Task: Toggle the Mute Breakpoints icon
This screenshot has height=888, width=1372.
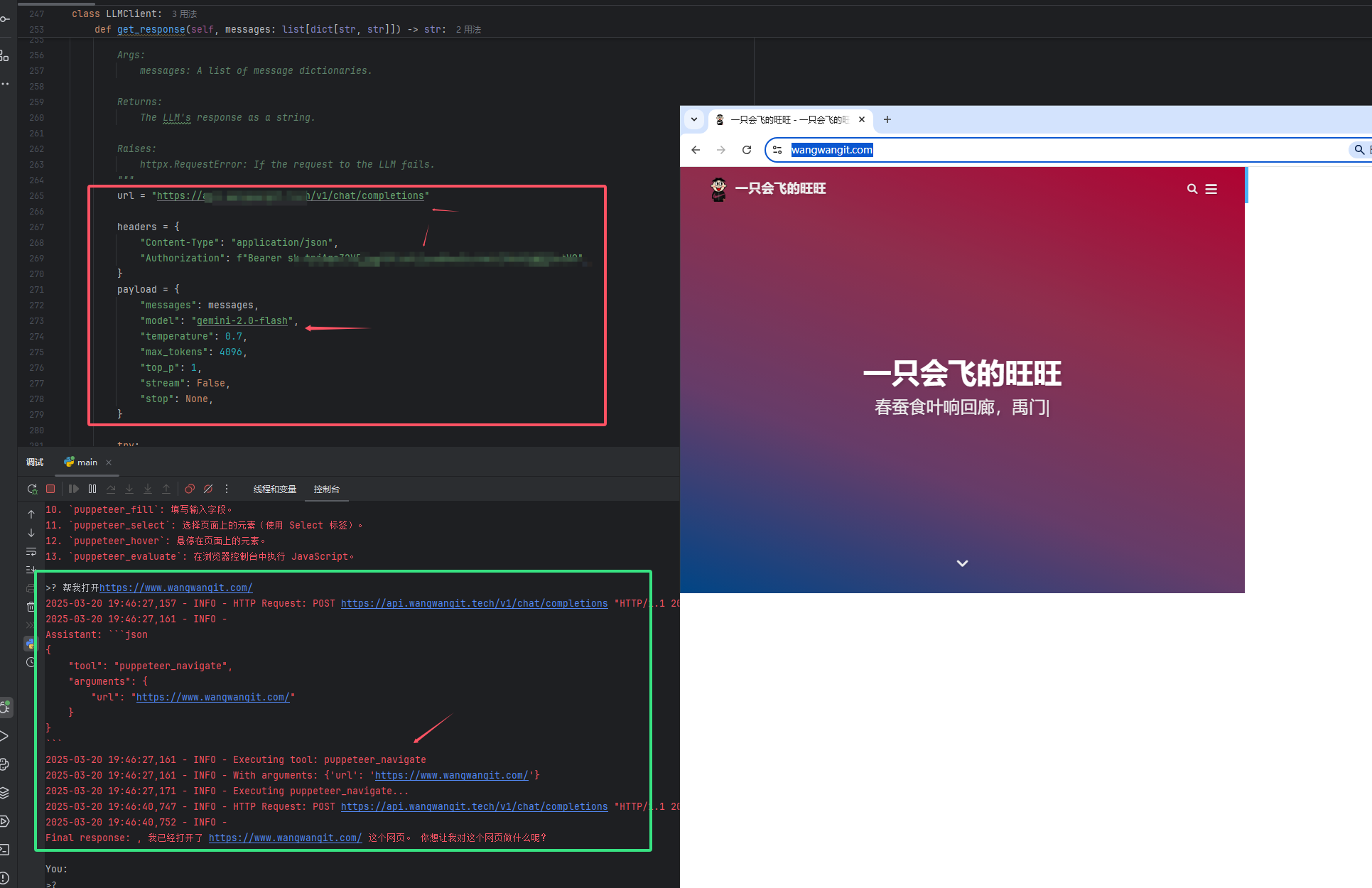Action: click(208, 489)
